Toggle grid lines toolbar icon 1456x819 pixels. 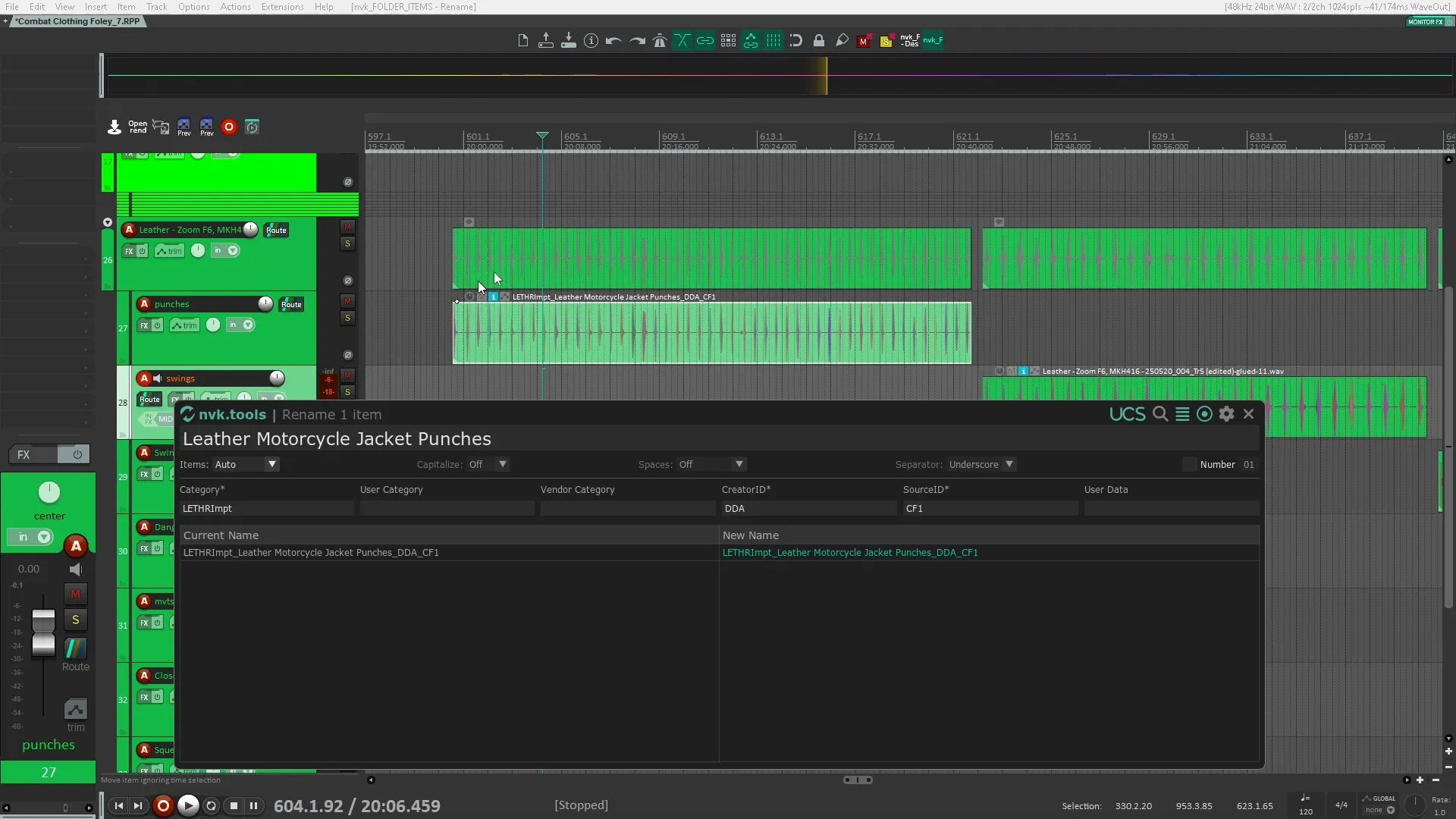pos(773,41)
